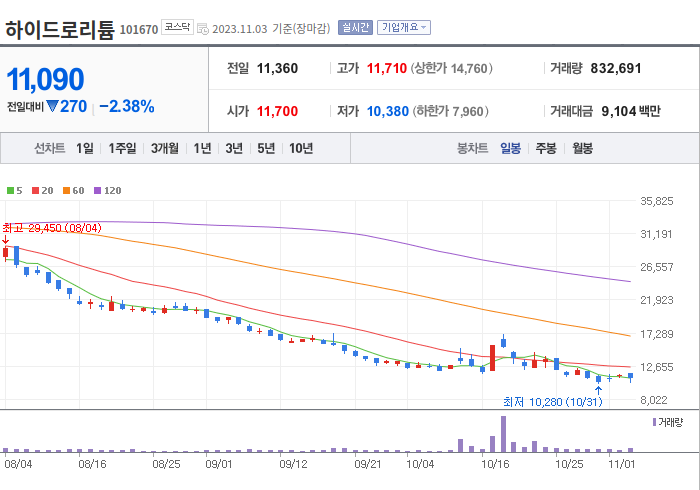700x490 pixels.
Task: Click the green 5-day moving average swatch
Action: 10,191
